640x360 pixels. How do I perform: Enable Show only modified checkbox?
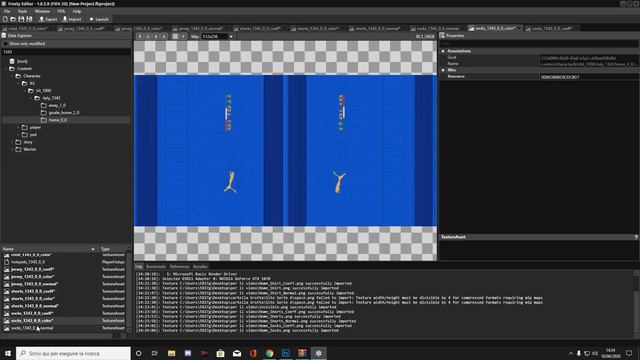point(6,44)
